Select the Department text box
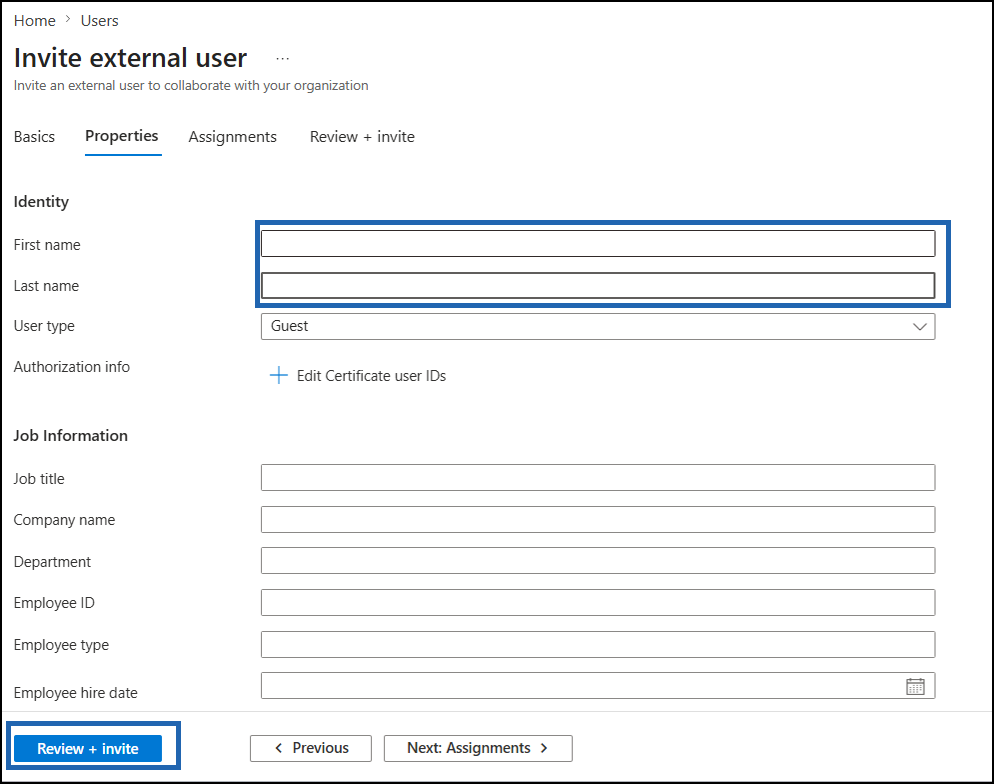Viewport: 994px width, 784px height. click(x=598, y=561)
